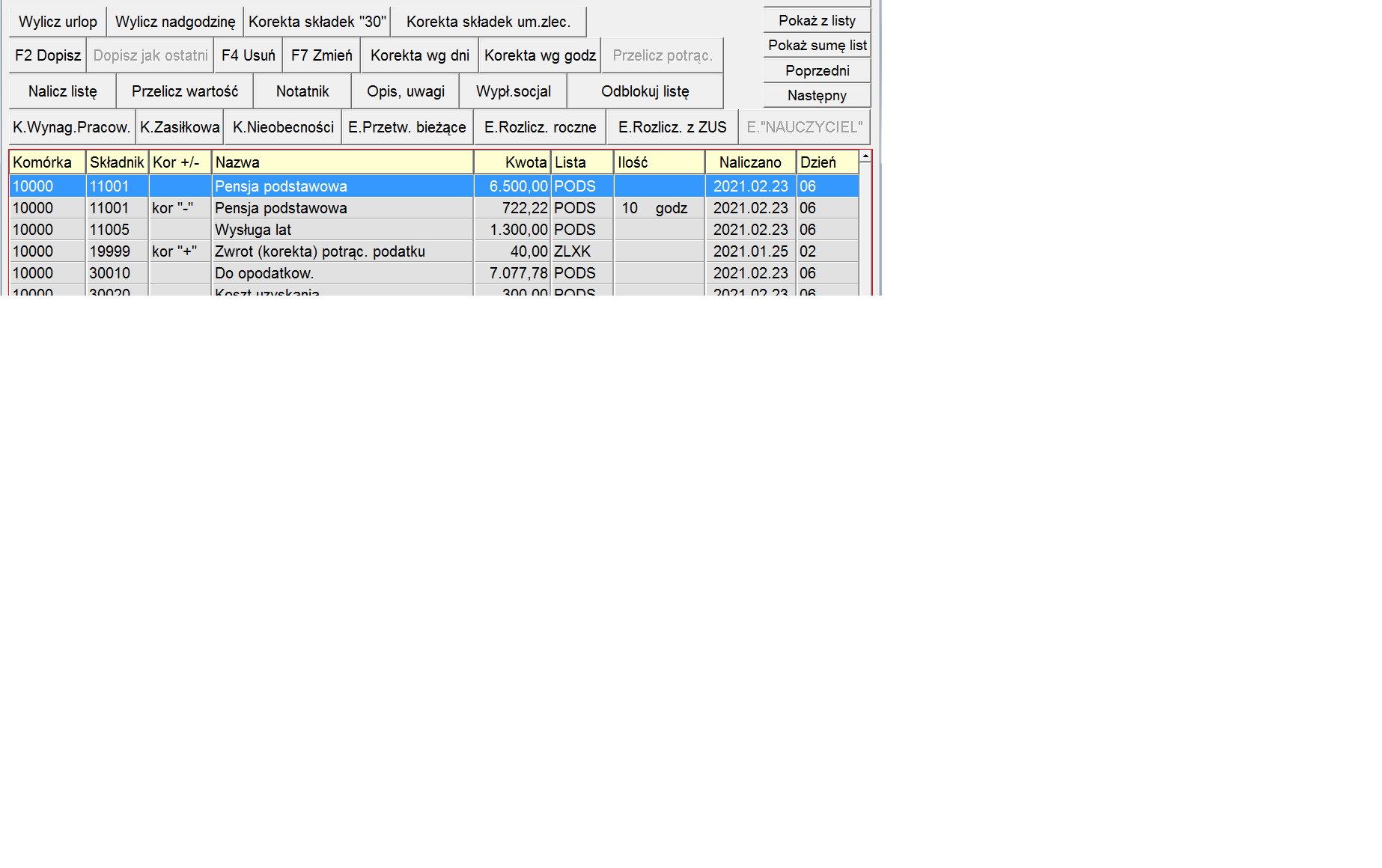The image size is (1382, 868).
Task: Click the Dzień column header
Action: click(x=827, y=162)
